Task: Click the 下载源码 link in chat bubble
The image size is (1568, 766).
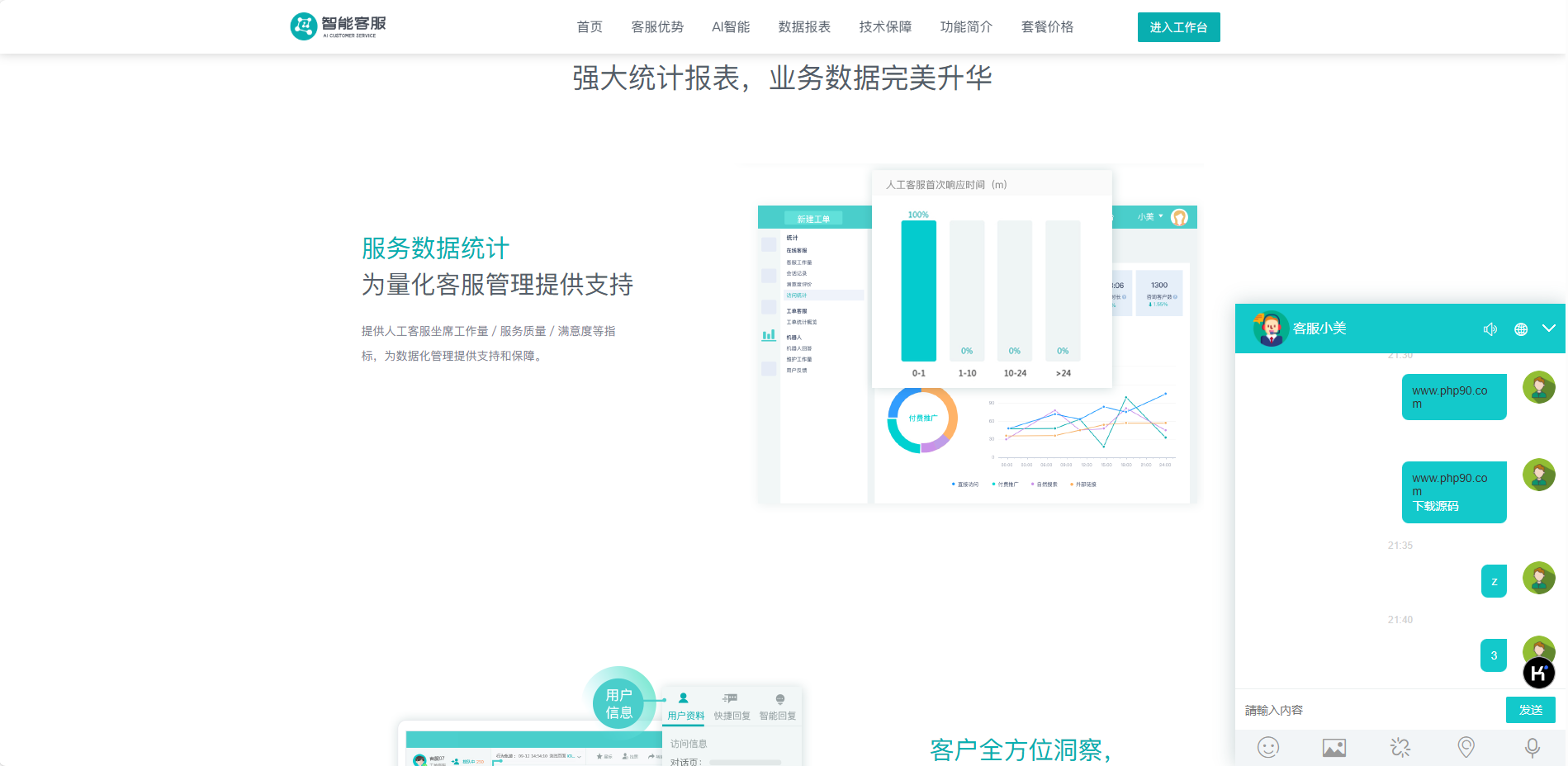Action: click(x=1435, y=506)
